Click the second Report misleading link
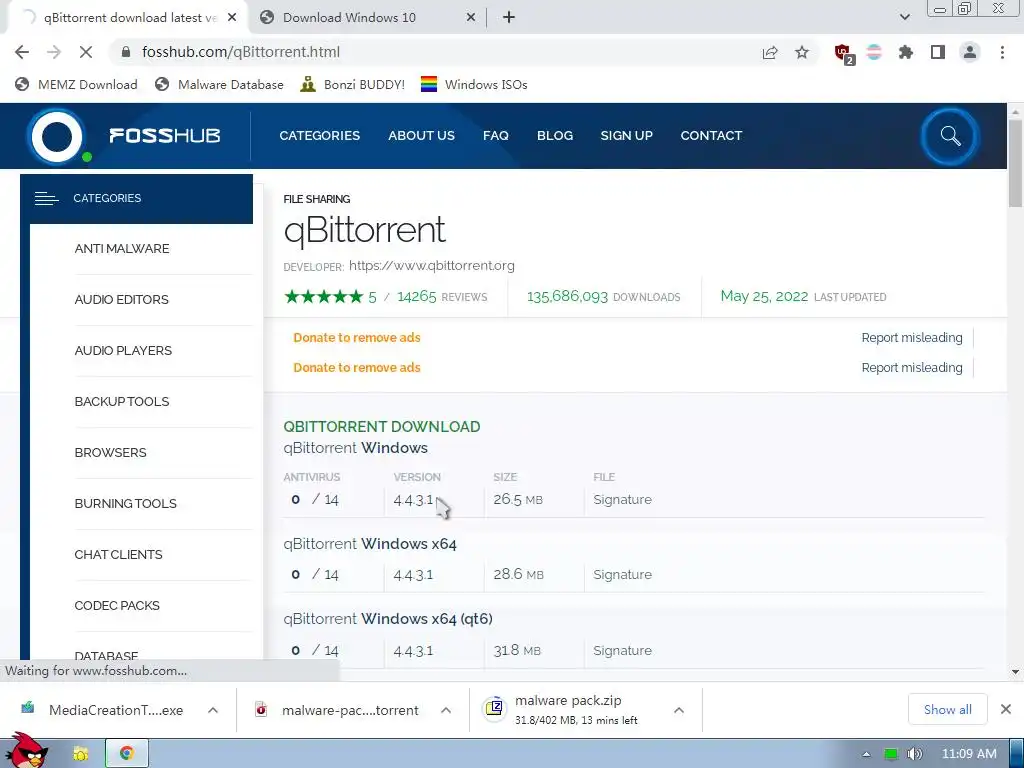 [912, 368]
